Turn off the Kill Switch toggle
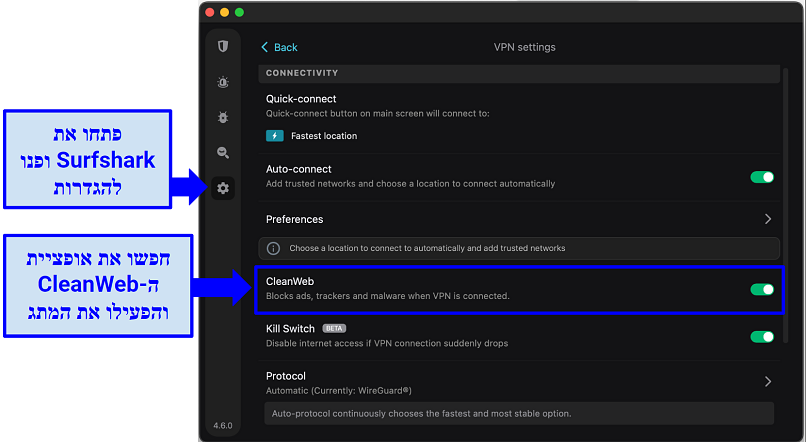The height and width of the screenshot is (442, 806). 762,337
